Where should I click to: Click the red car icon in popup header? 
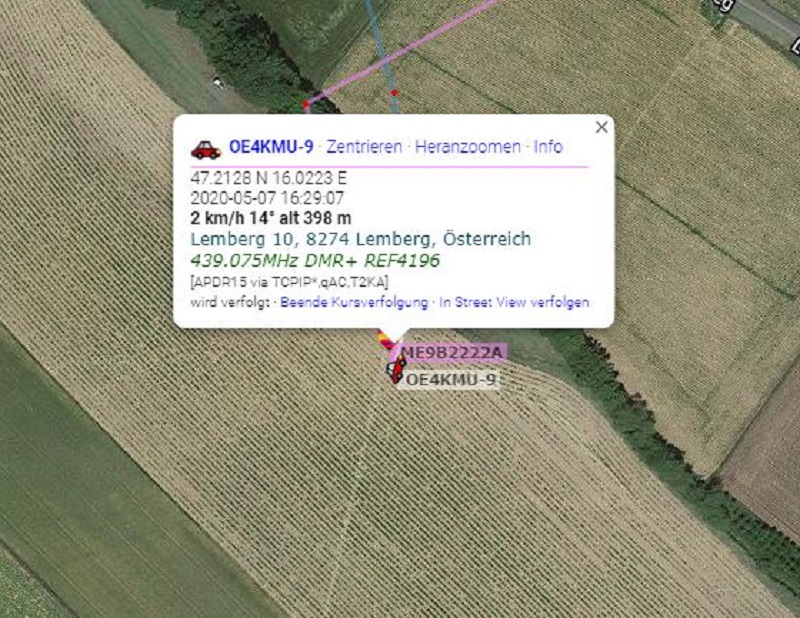click(x=206, y=149)
